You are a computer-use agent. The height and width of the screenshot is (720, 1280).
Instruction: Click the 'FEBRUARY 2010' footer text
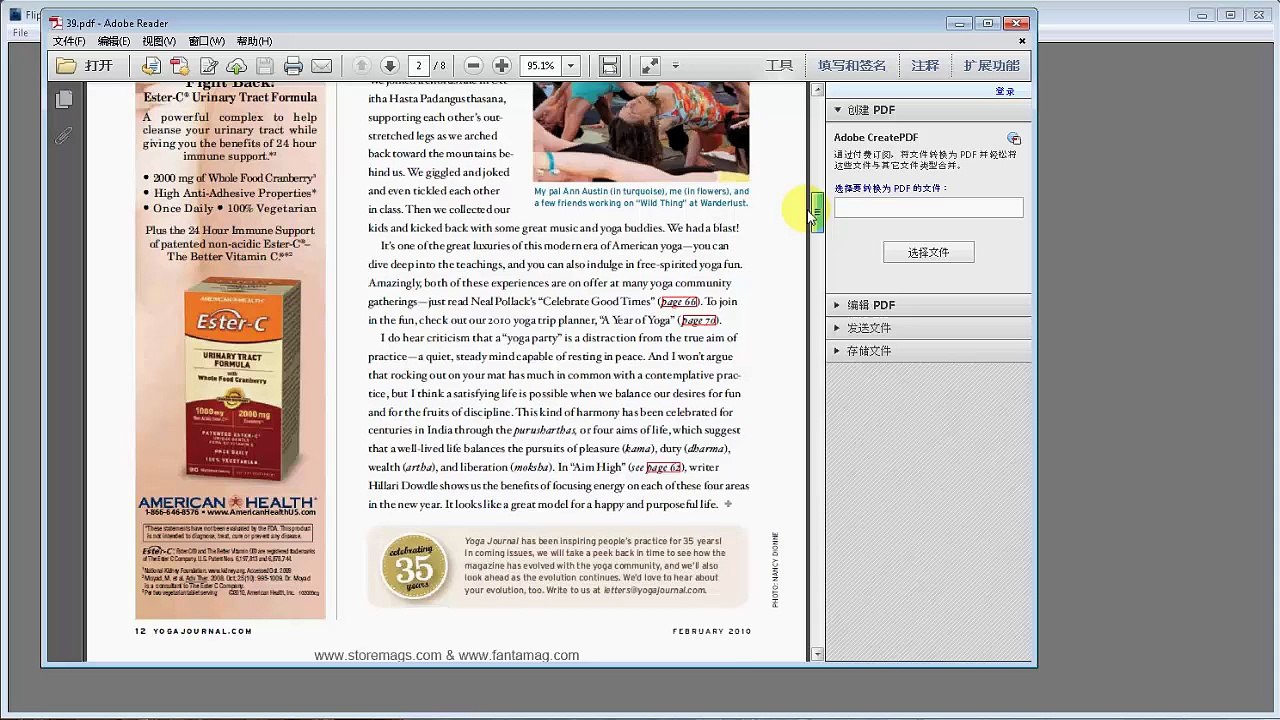[711, 632]
